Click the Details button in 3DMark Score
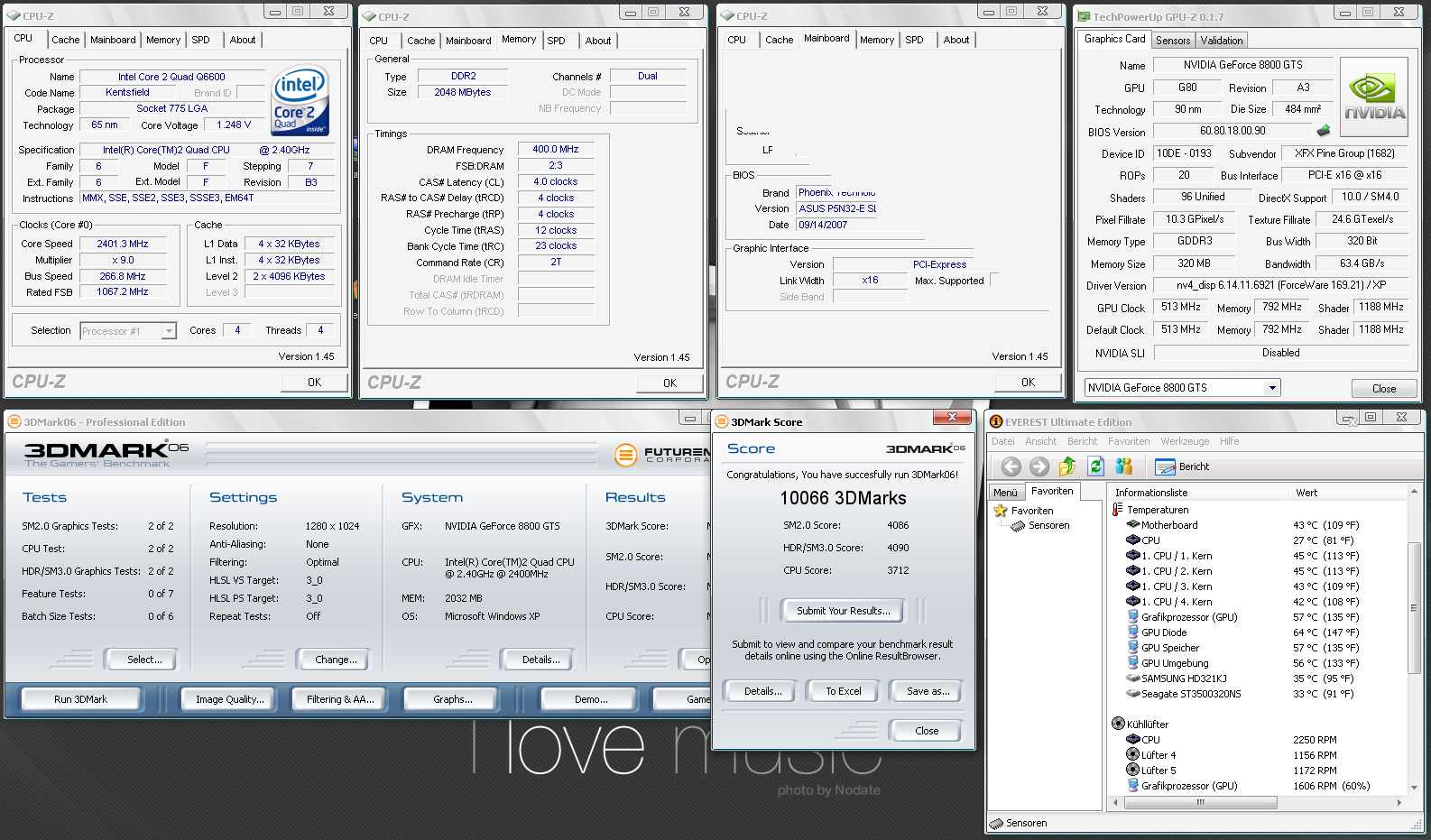 tap(762, 691)
